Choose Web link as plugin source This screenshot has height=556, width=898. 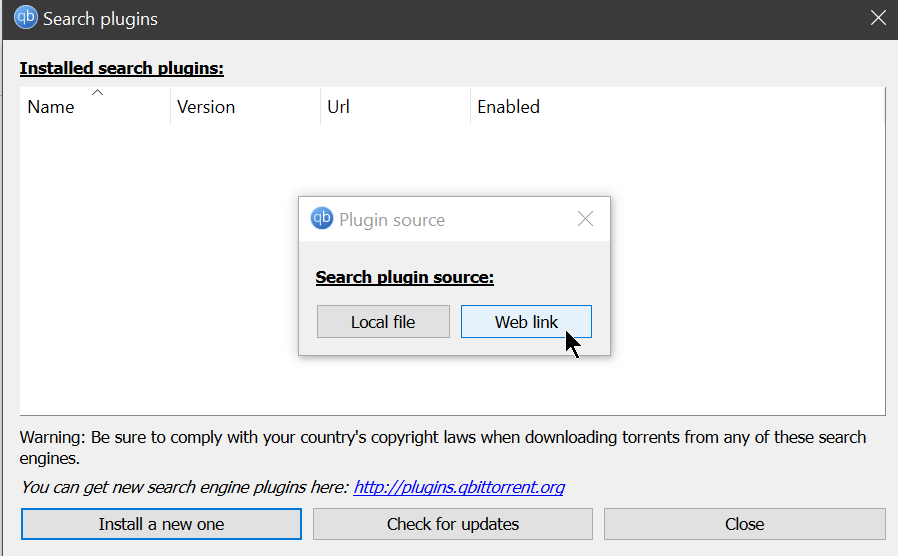click(526, 322)
